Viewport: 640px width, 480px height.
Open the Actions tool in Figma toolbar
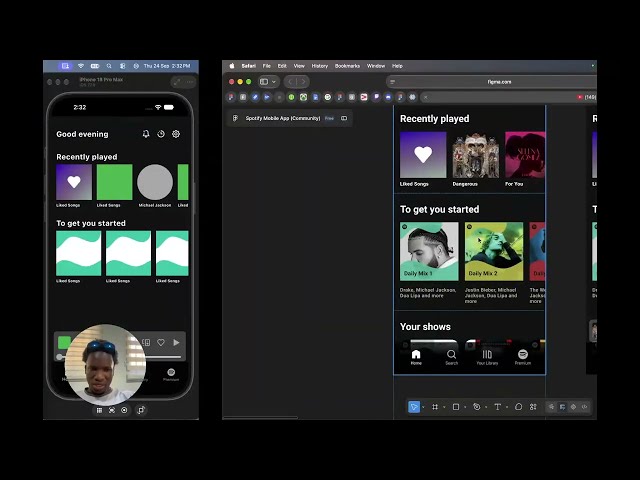coord(533,407)
